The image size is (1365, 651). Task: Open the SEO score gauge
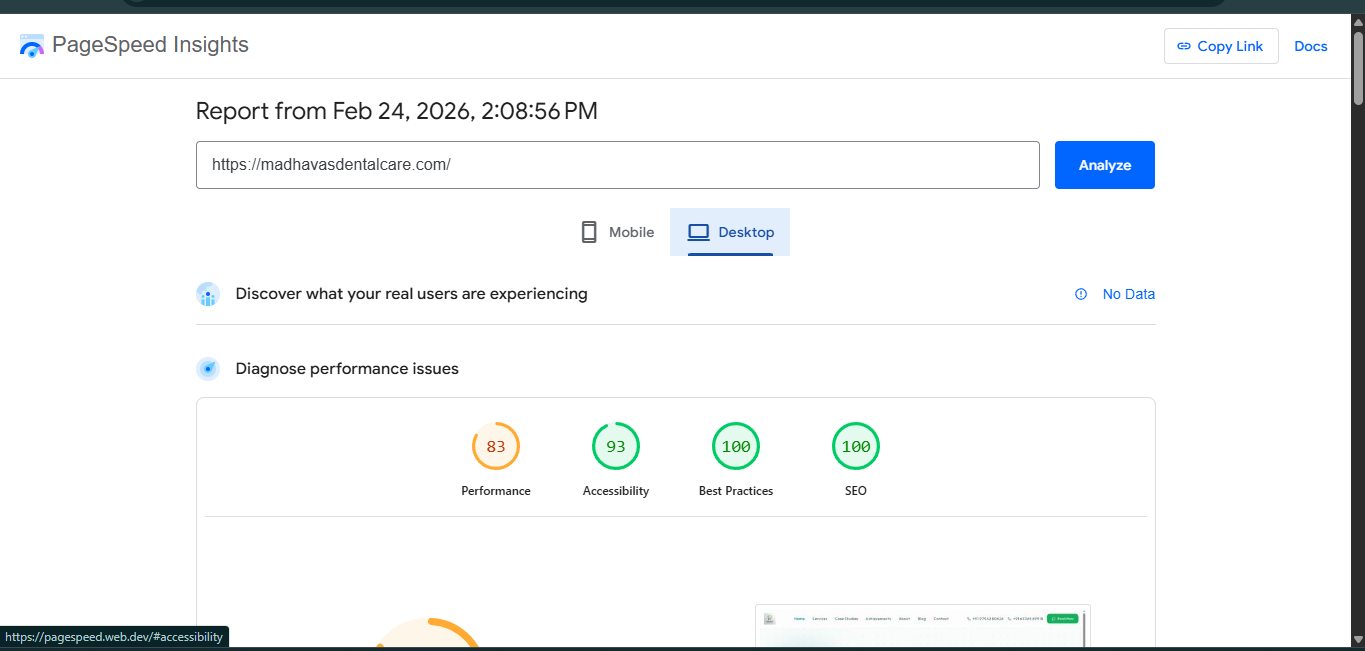coord(856,446)
